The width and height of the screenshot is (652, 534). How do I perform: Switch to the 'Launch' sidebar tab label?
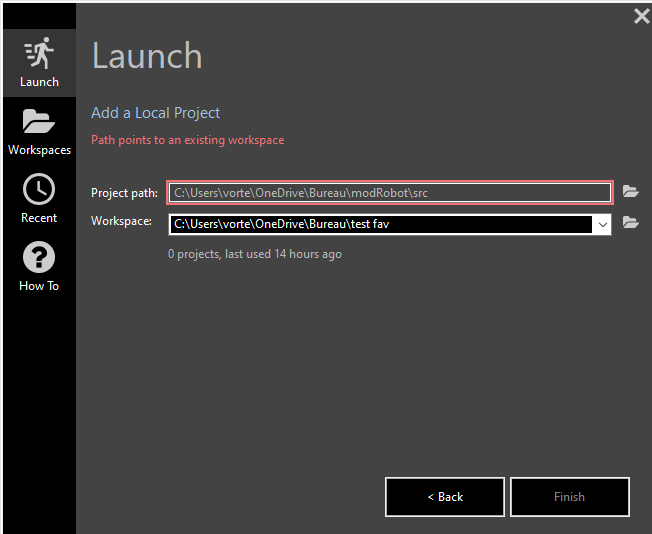pos(39,82)
